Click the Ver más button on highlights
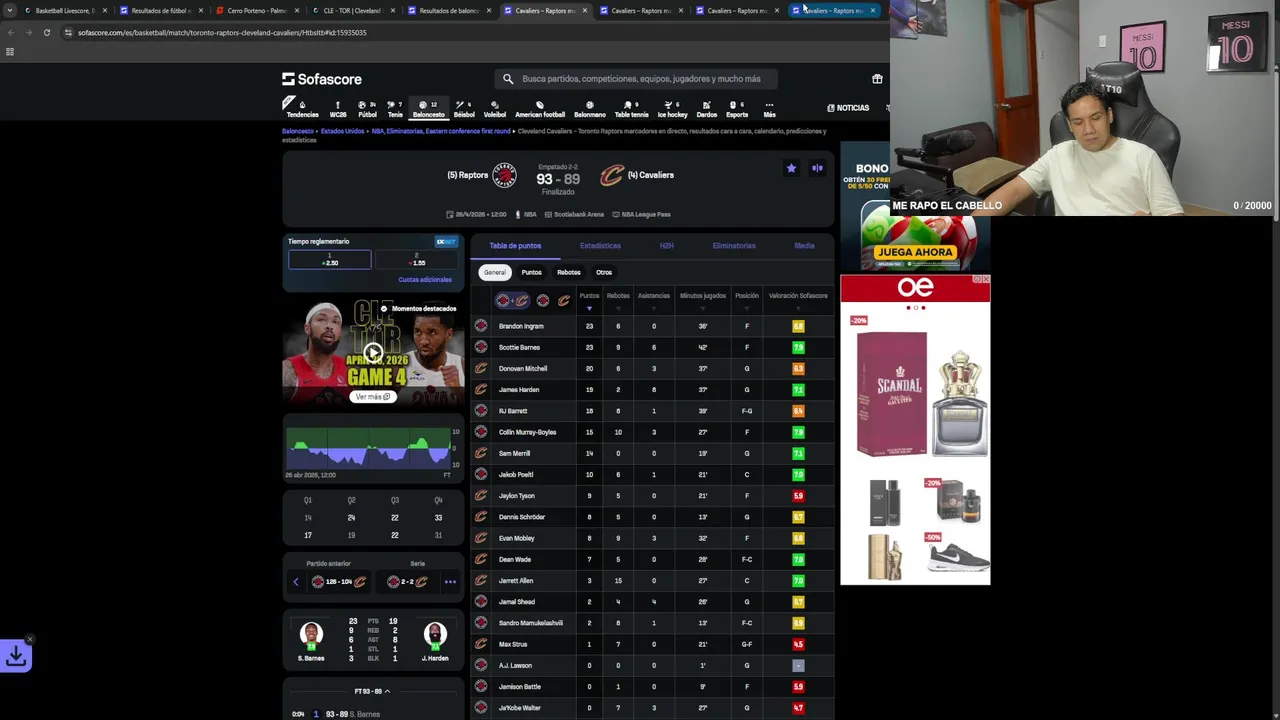1280x720 pixels. tap(373, 397)
